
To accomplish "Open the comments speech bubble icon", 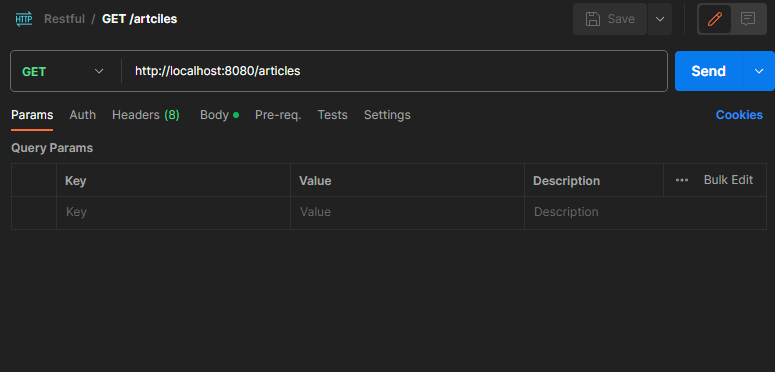I will click(748, 19).
